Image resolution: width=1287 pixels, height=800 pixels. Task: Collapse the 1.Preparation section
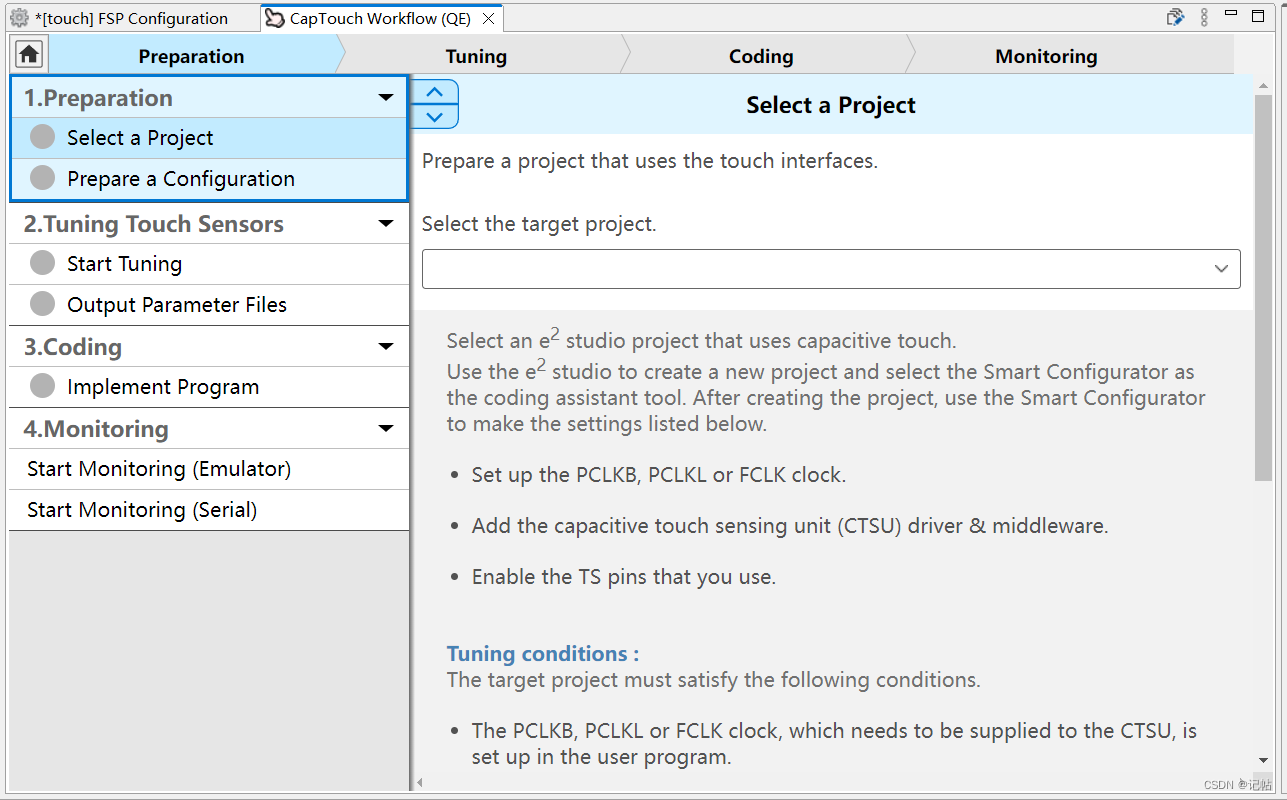pos(386,98)
